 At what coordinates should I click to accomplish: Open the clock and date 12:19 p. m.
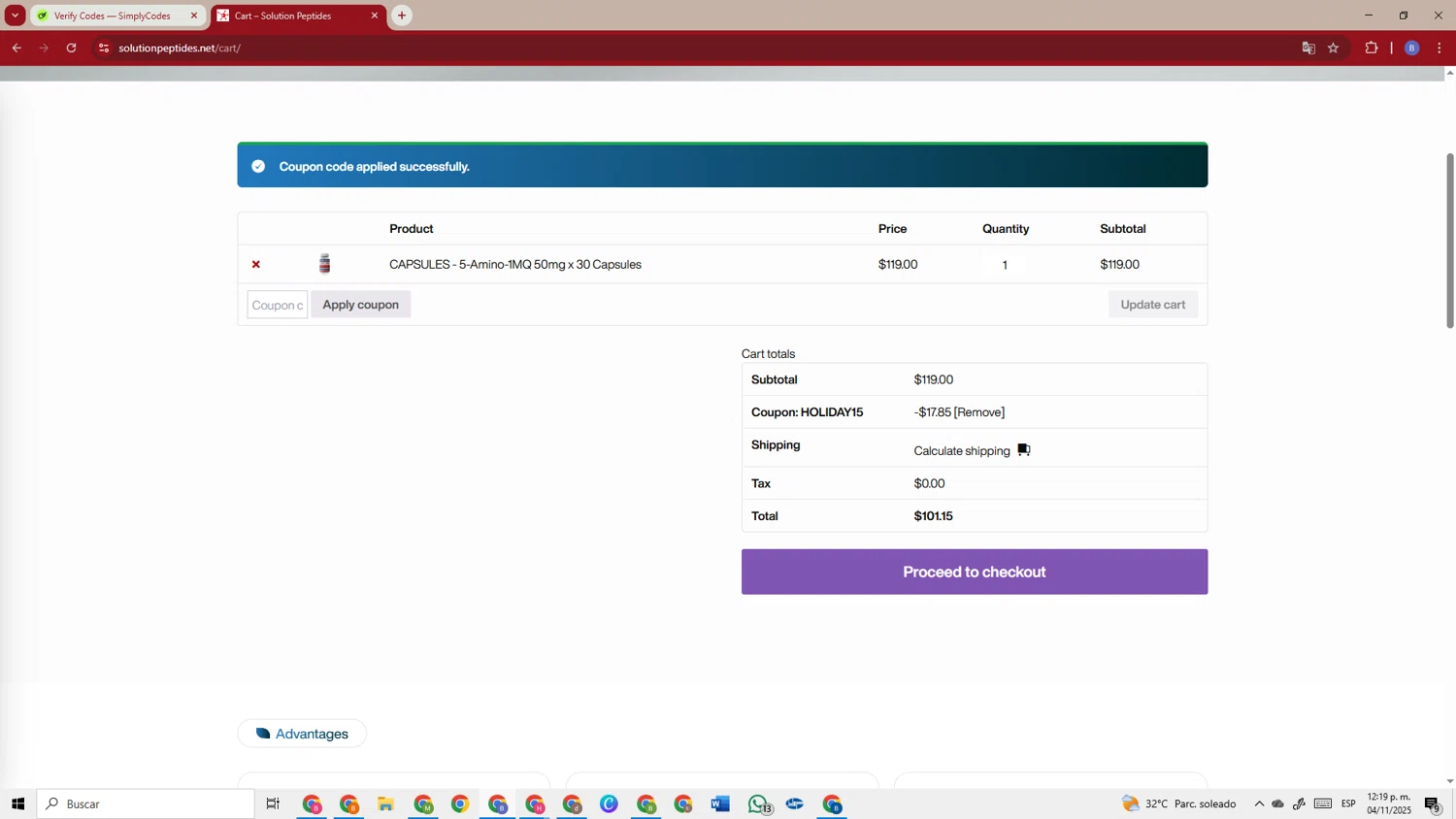pyautogui.click(x=1389, y=803)
